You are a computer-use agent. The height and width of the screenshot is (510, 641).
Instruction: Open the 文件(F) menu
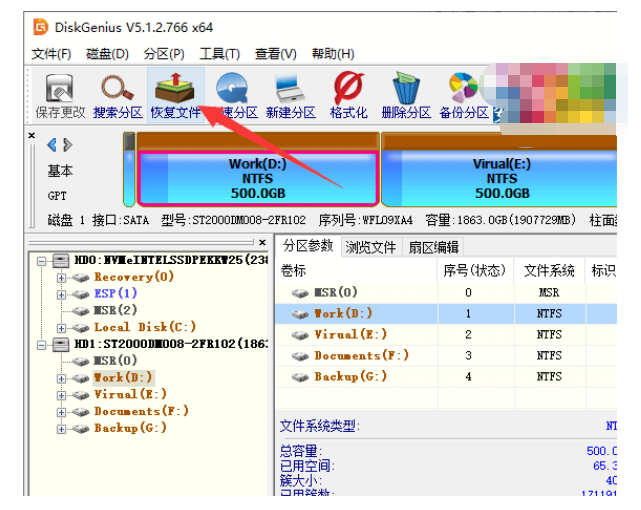coord(51,54)
